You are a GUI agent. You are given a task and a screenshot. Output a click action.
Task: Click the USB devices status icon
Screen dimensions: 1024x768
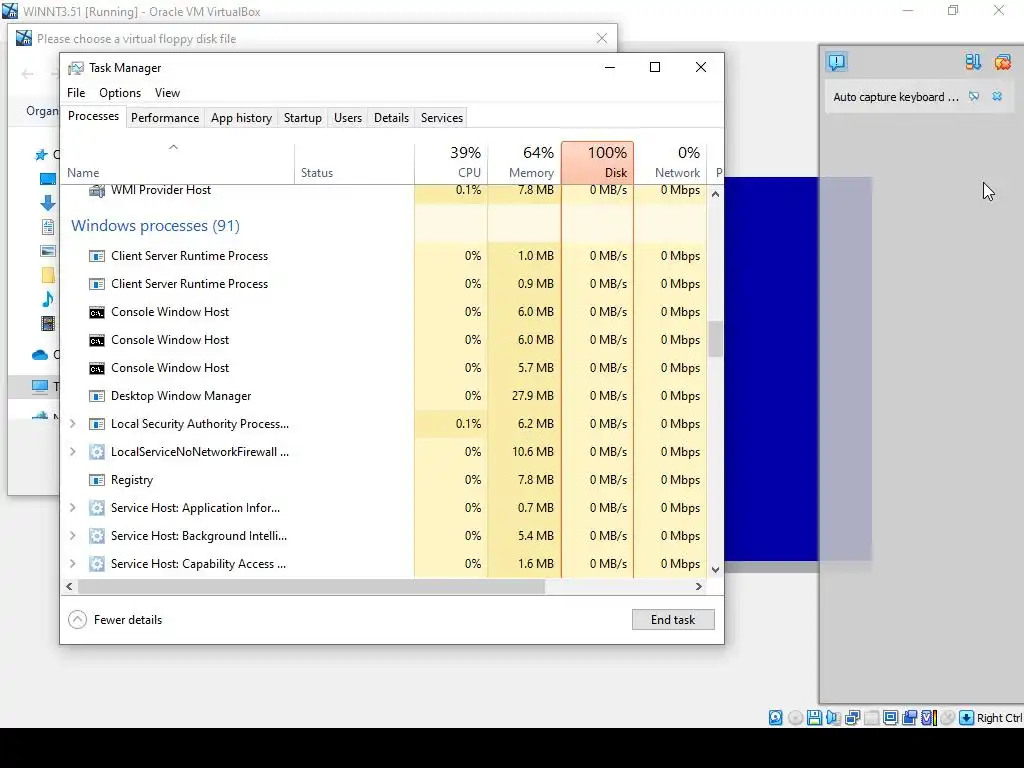click(x=872, y=718)
